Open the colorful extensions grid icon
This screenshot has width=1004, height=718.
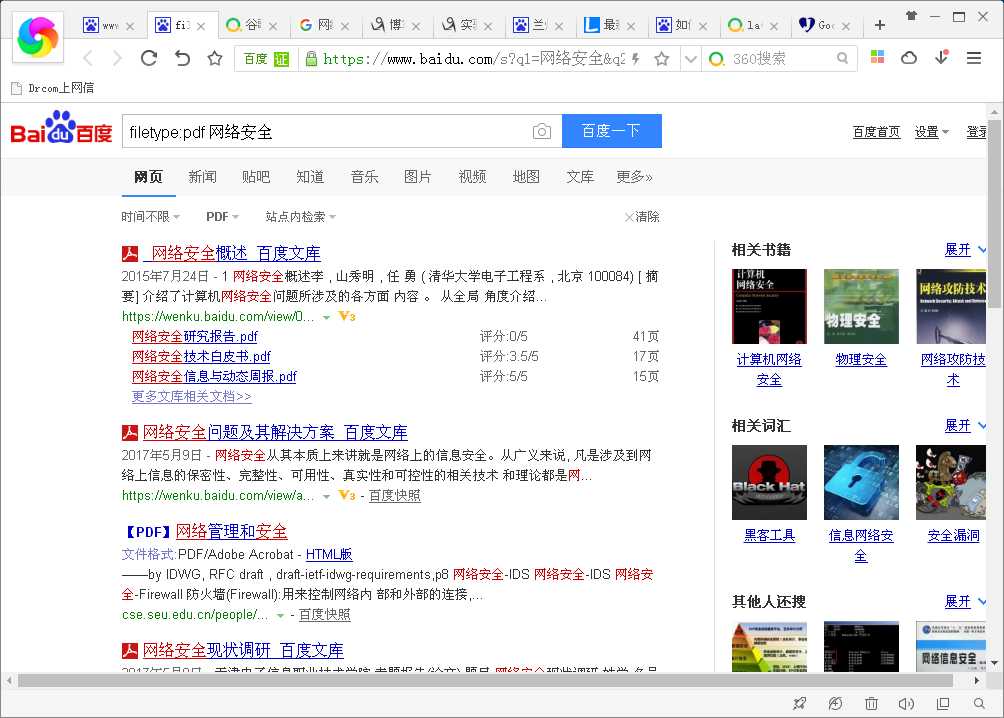click(x=878, y=57)
